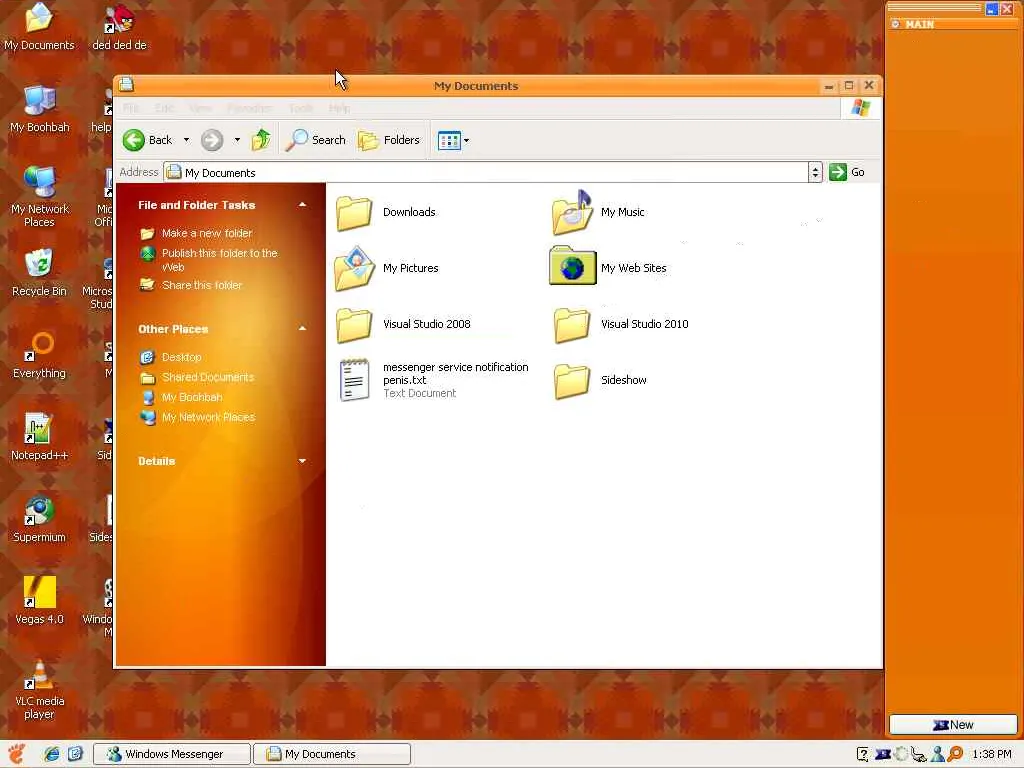The image size is (1024, 768).
Task: Open the Tools menu
Action: click(301, 108)
